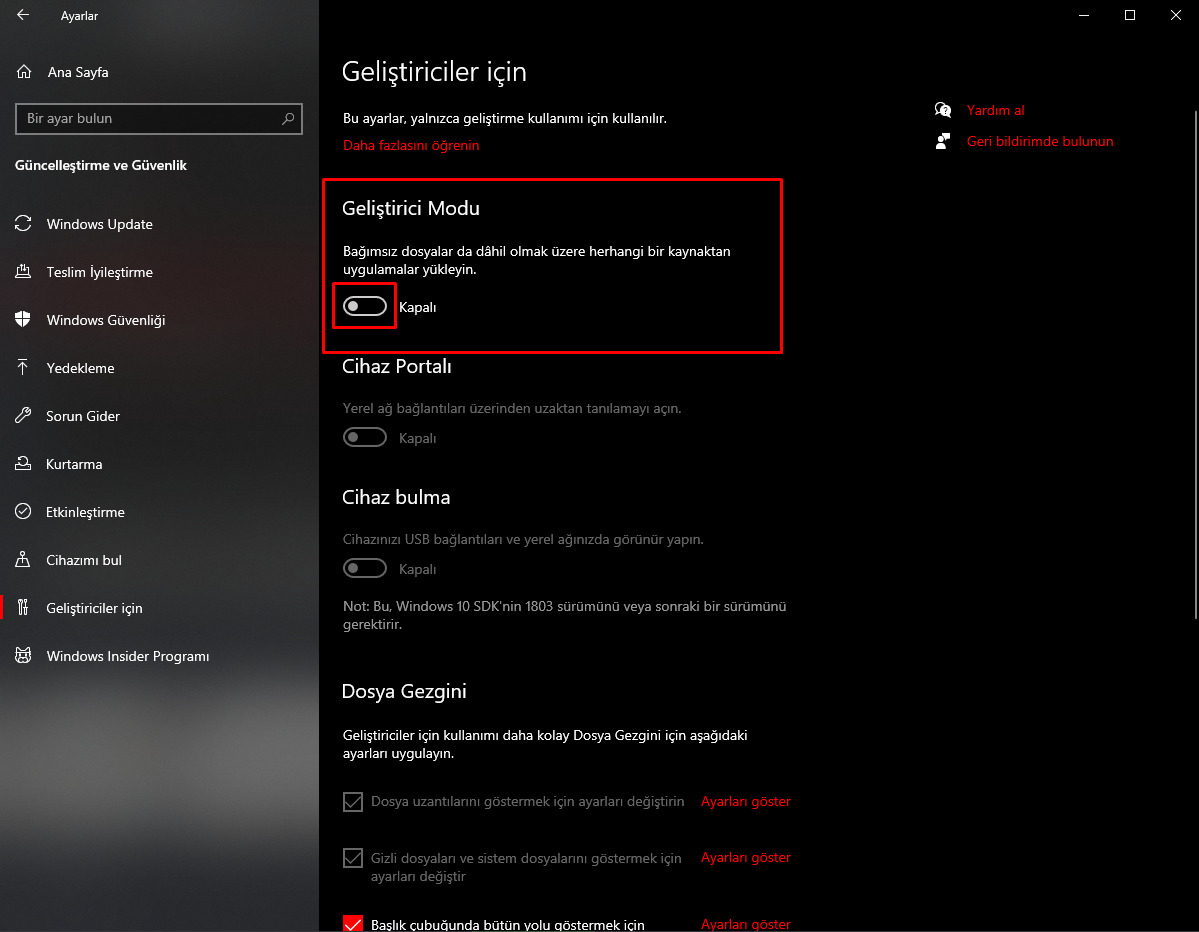This screenshot has width=1199, height=932.
Task: Click Ayarları göster for file extensions
Action: (x=746, y=801)
